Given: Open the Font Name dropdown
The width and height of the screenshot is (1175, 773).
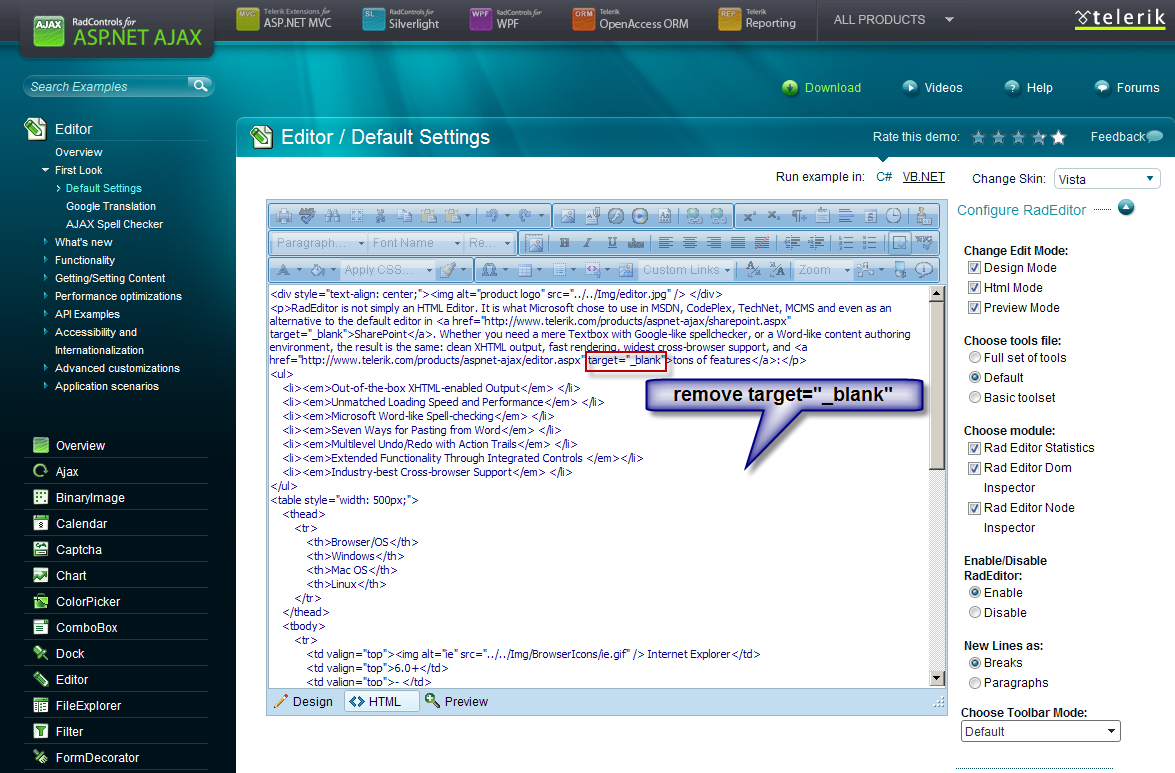Looking at the screenshot, I should click(416, 243).
